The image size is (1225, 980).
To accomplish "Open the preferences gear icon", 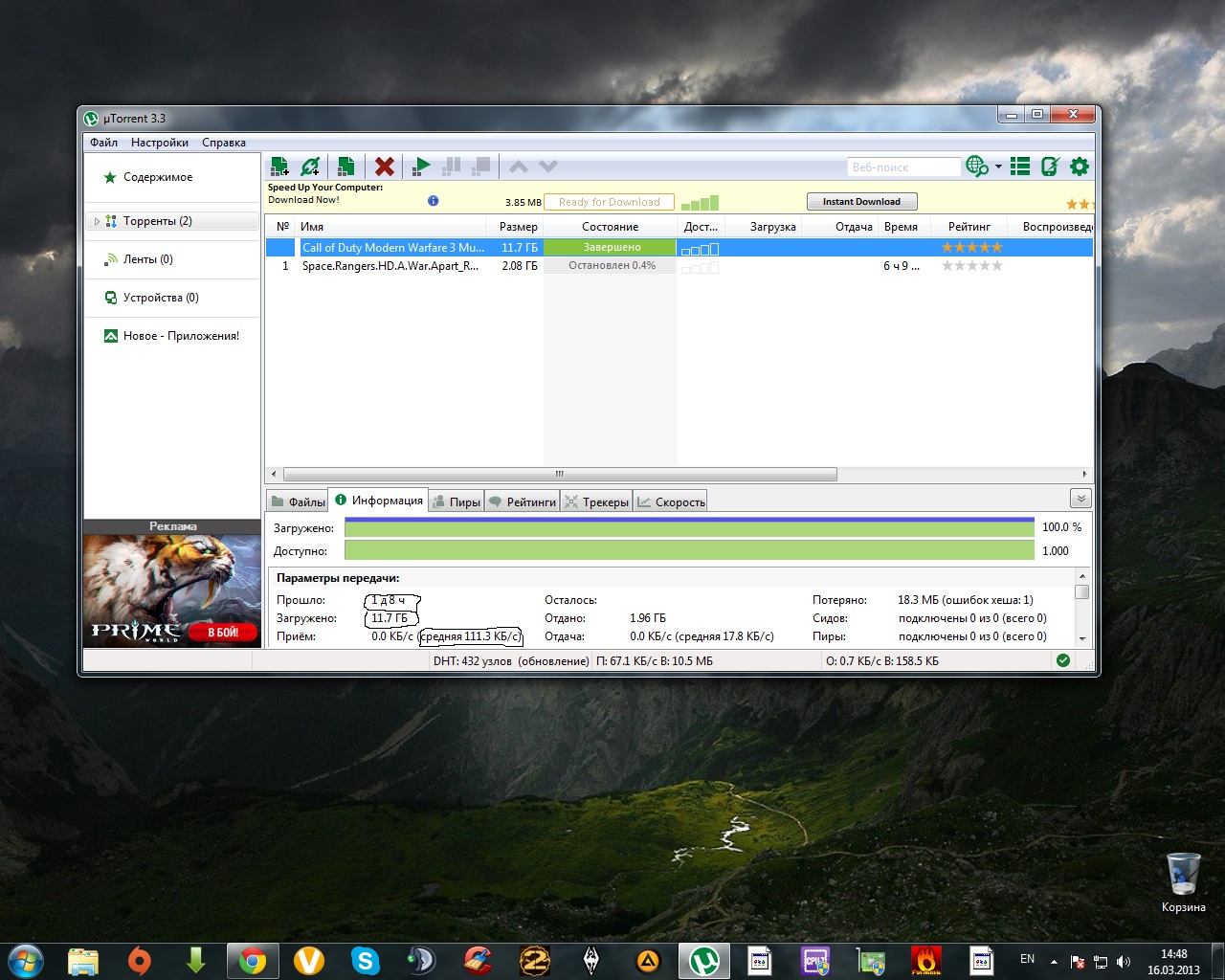I will 1080,167.
